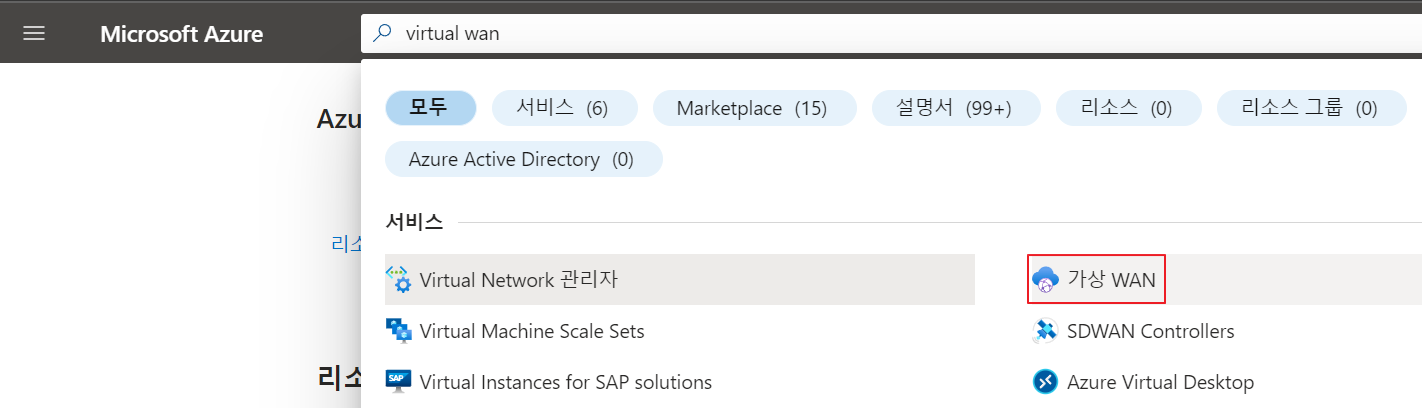Click the SDWAN Controllers icon
The height and width of the screenshot is (408, 1422).
coord(1045,331)
